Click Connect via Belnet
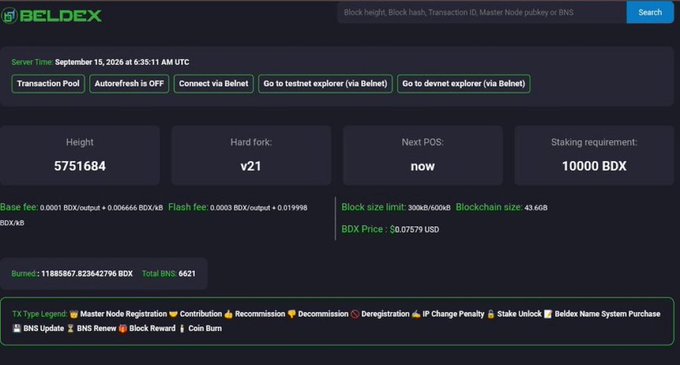The height and width of the screenshot is (365, 680). click(x=214, y=84)
